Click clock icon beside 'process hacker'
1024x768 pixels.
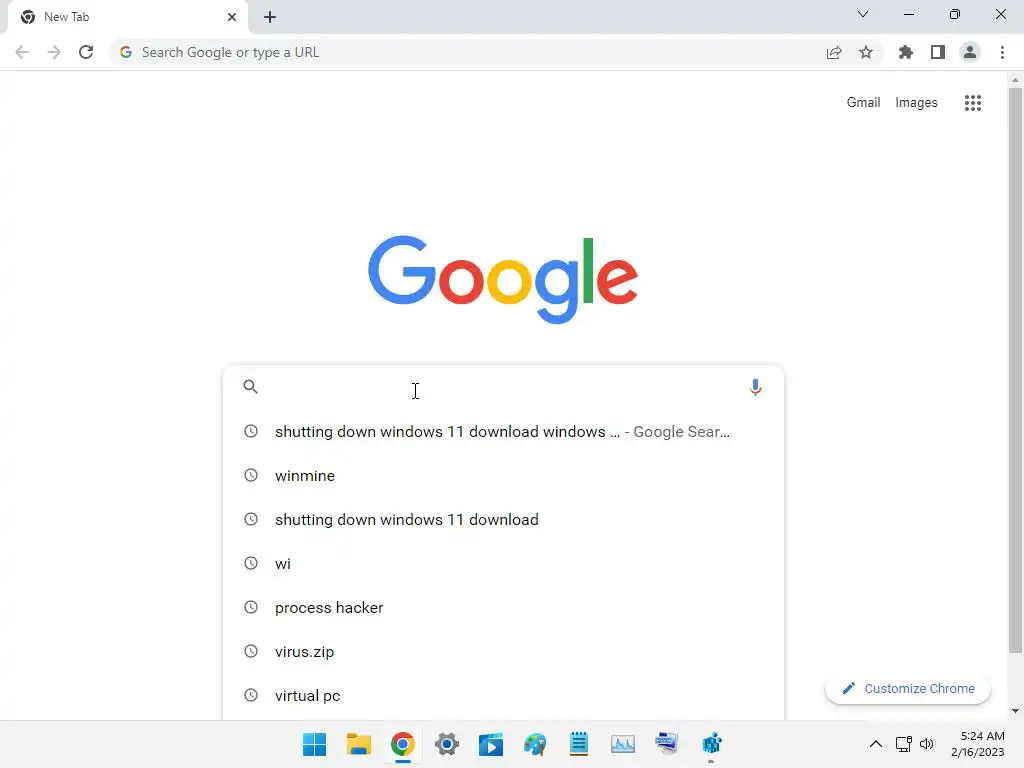pyautogui.click(x=251, y=607)
